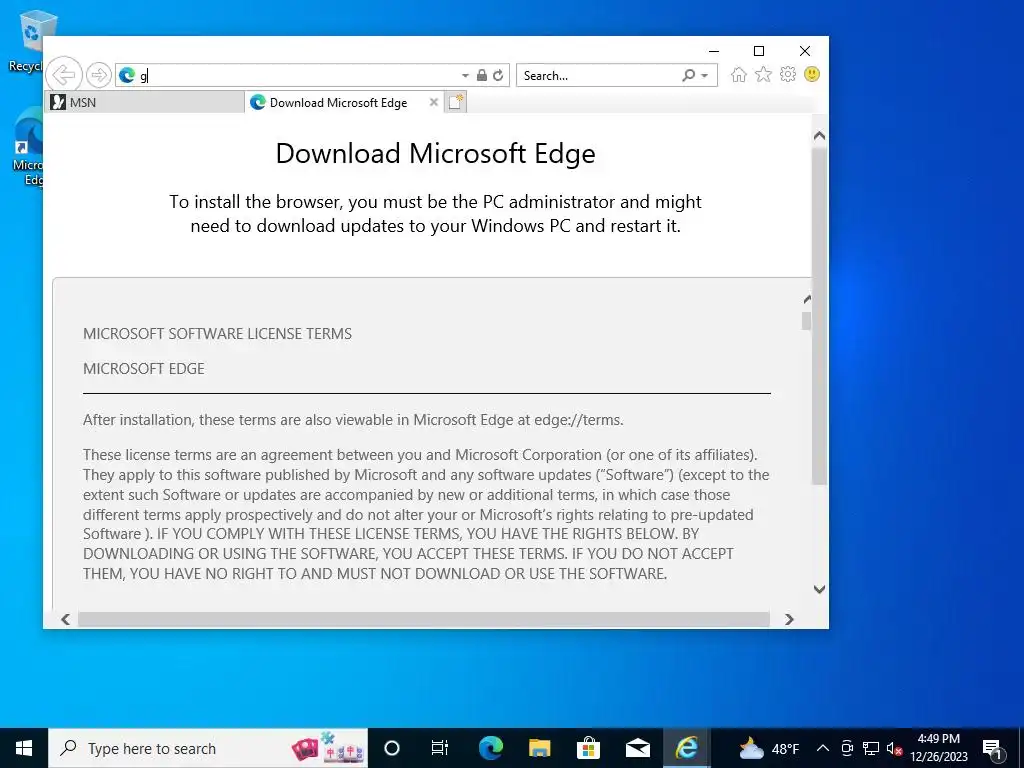The image size is (1024, 768).
Task: Refresh the page with the reload icon
Action: tap(498, 75)
